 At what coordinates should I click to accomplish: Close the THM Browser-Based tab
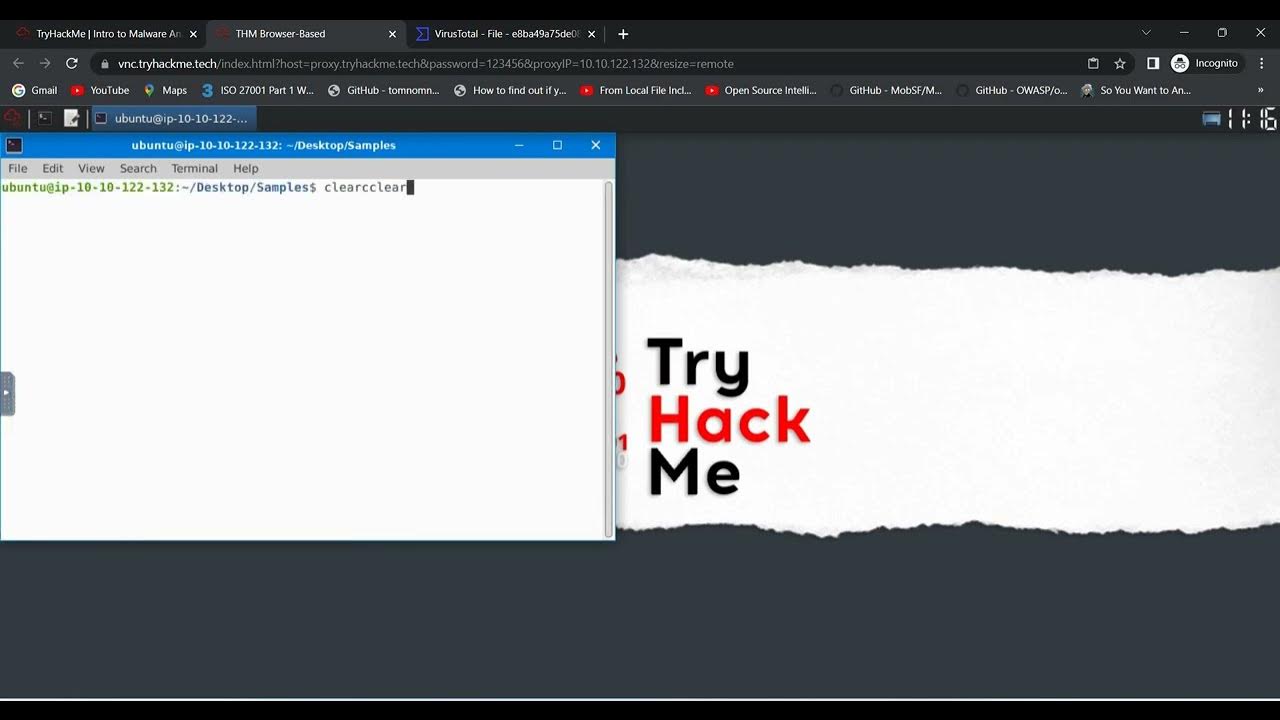coord(392,34)
